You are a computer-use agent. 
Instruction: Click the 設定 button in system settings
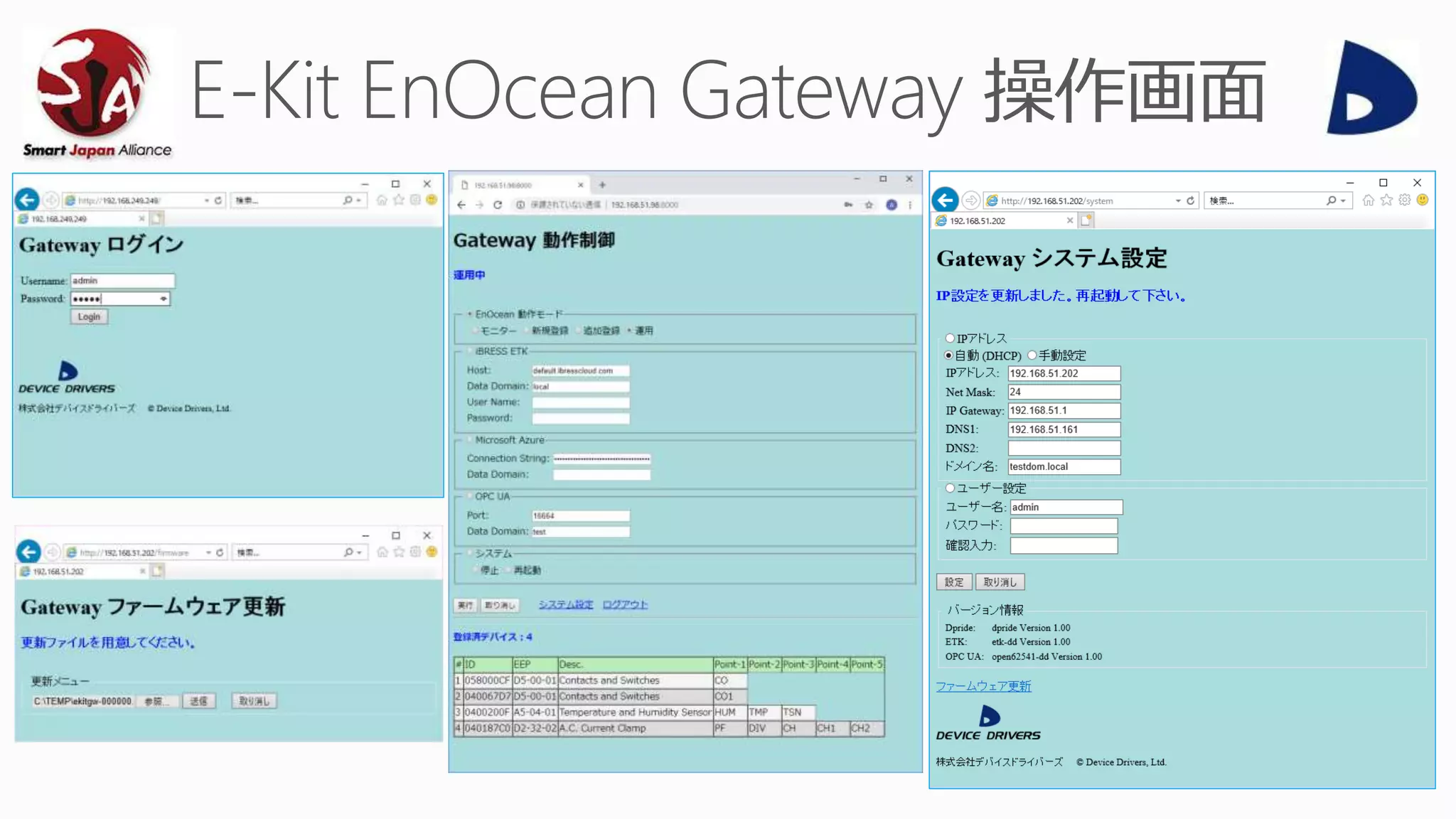953,582
